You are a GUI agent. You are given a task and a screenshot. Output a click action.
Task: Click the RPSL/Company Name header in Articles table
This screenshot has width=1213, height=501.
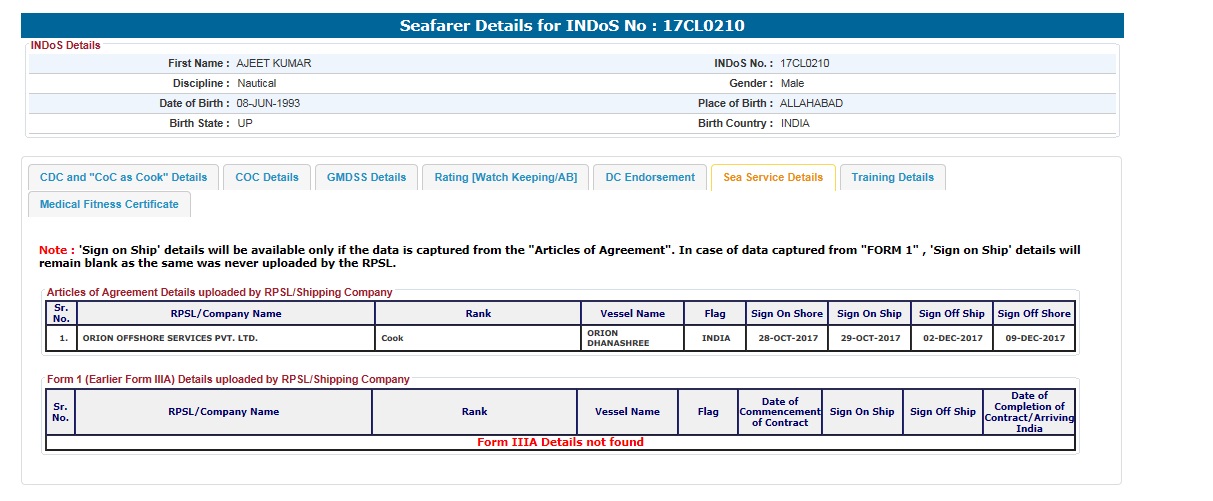pos(225,313)
